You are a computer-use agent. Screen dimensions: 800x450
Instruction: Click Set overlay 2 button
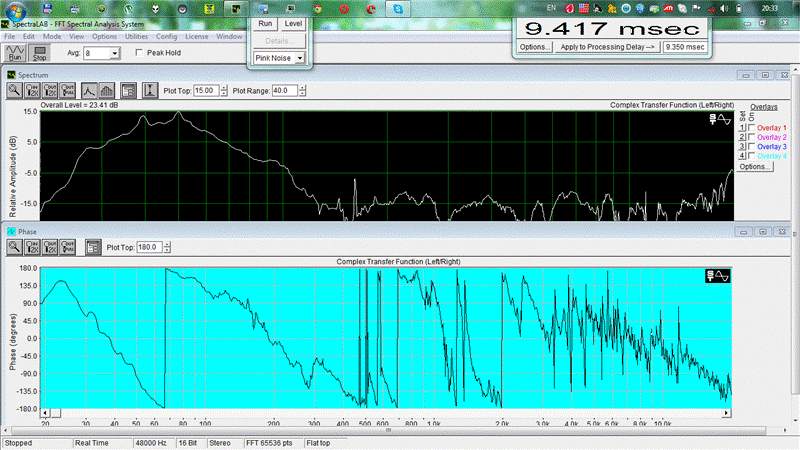(742, 137)
